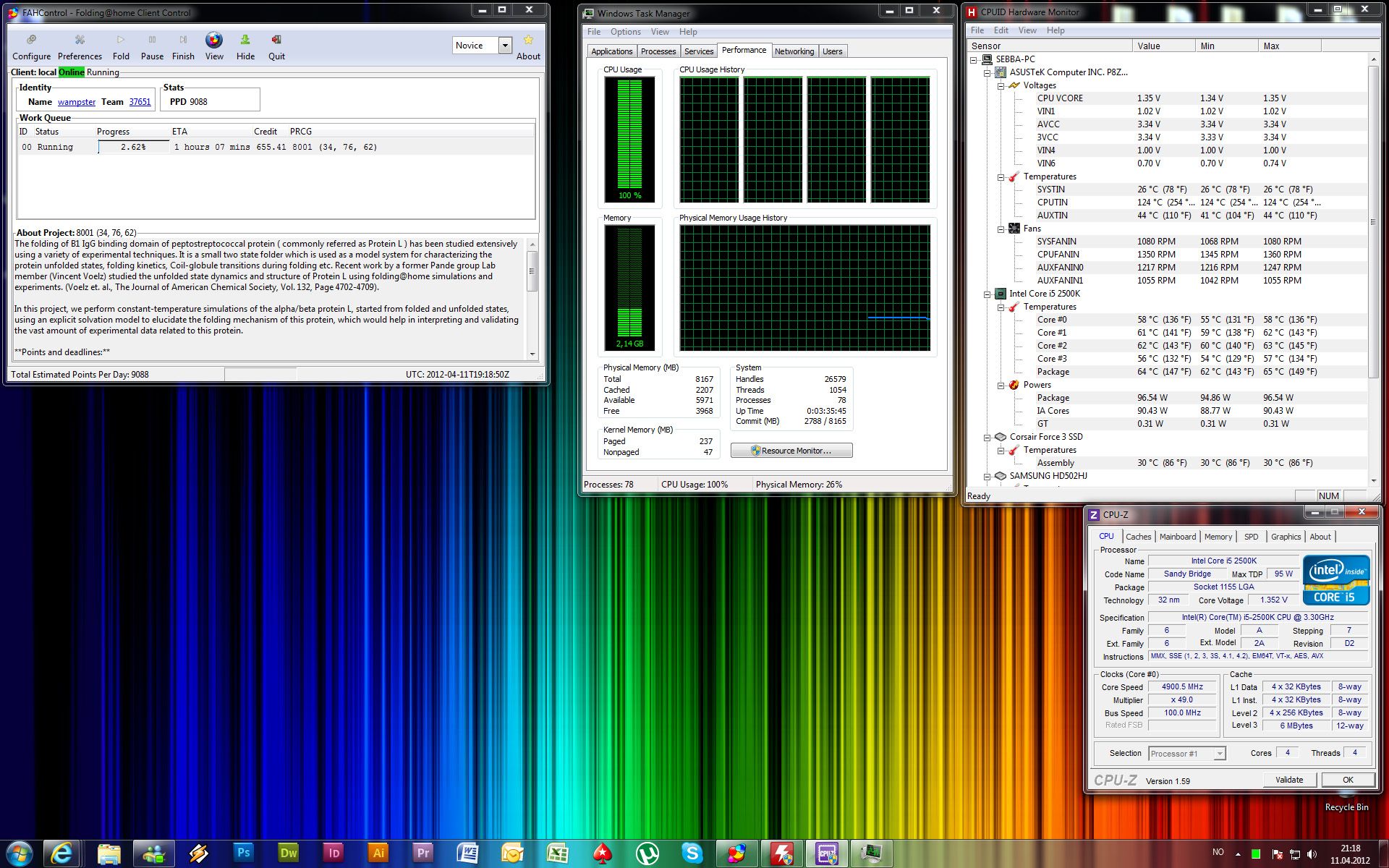The width and height of the screenshot is (1389, 868).
Task: Open HWMonitor Edit menu
Action: [x=1001, y=30]
